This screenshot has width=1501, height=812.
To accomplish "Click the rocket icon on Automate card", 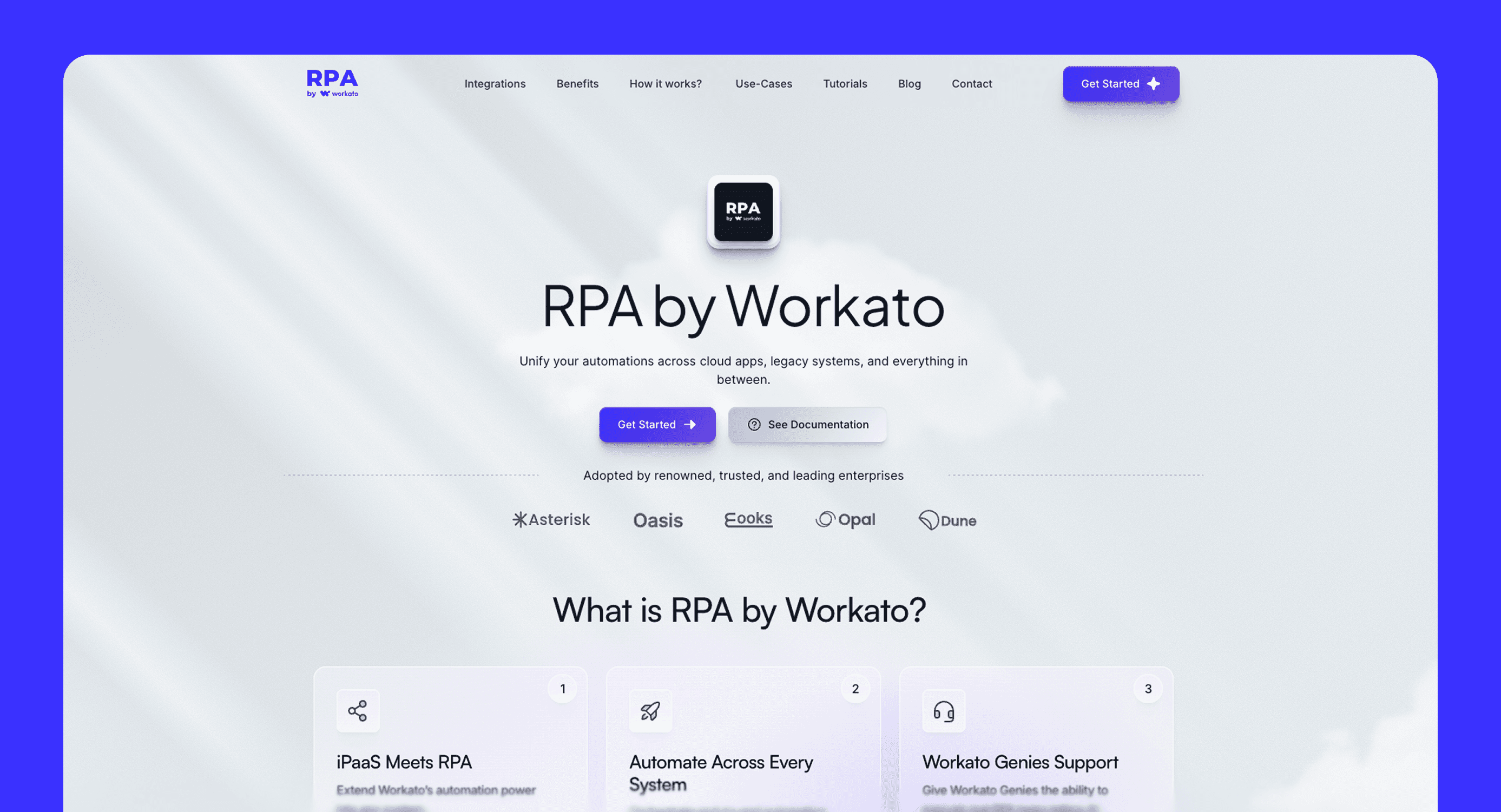I will point(650,711).
